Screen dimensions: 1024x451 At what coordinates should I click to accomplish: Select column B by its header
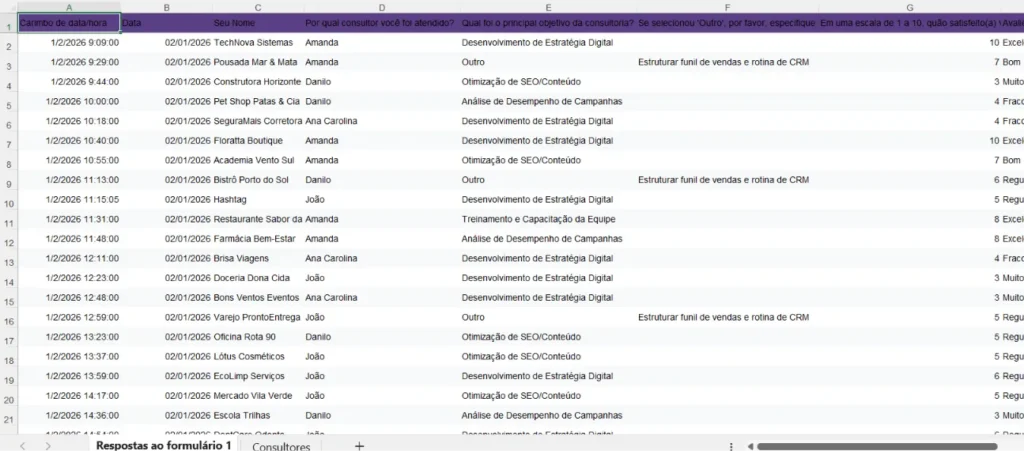click(x=167, y=8)
